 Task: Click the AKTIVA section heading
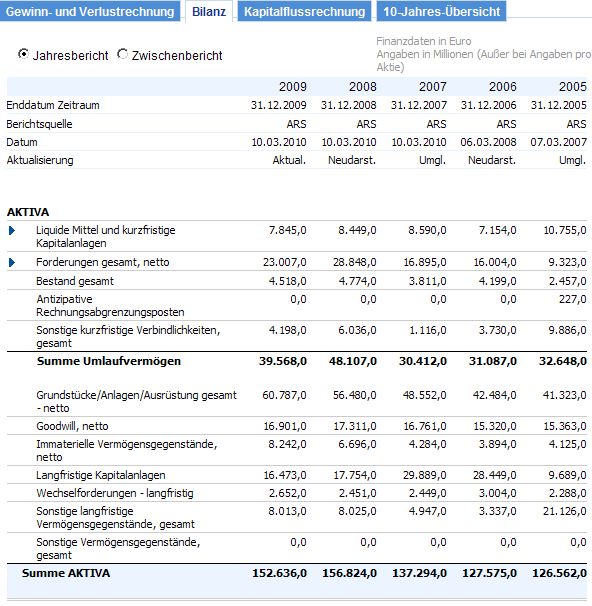[28, 212]
